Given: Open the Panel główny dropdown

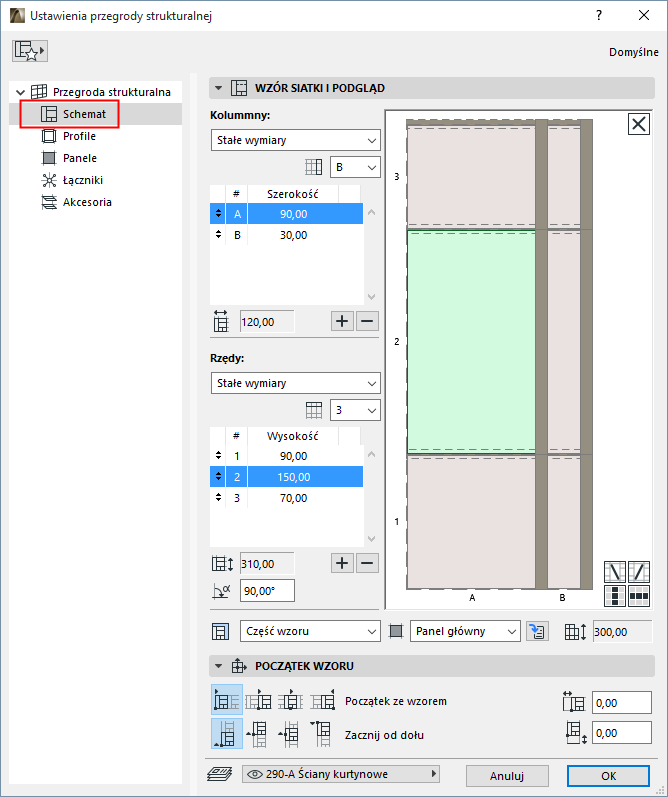Looking at the screenshot, I should [465, 631].
